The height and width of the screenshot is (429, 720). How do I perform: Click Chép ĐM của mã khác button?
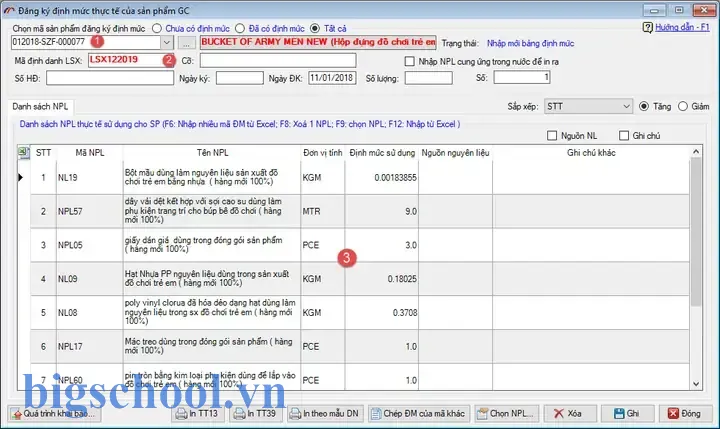point(418,414)
